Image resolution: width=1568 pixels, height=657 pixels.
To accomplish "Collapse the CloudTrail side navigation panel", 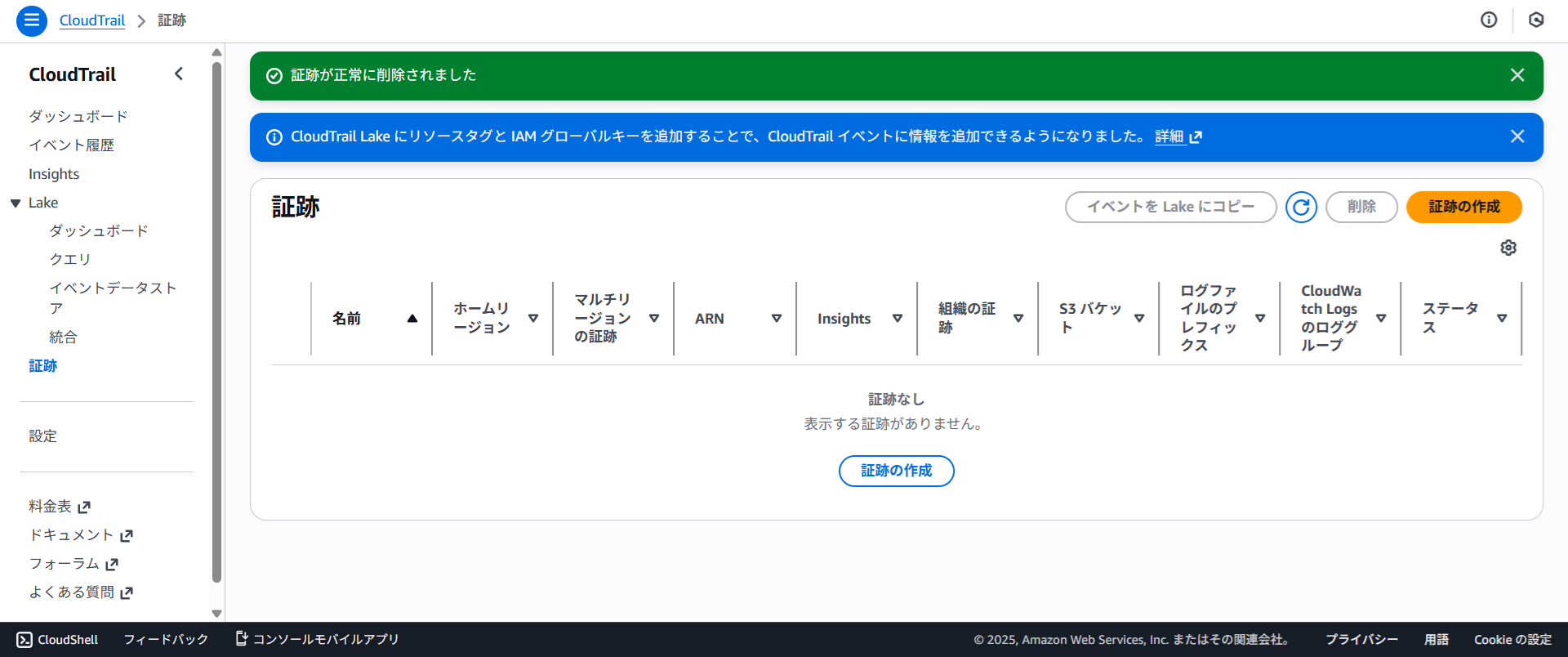I will pos(179,74).
